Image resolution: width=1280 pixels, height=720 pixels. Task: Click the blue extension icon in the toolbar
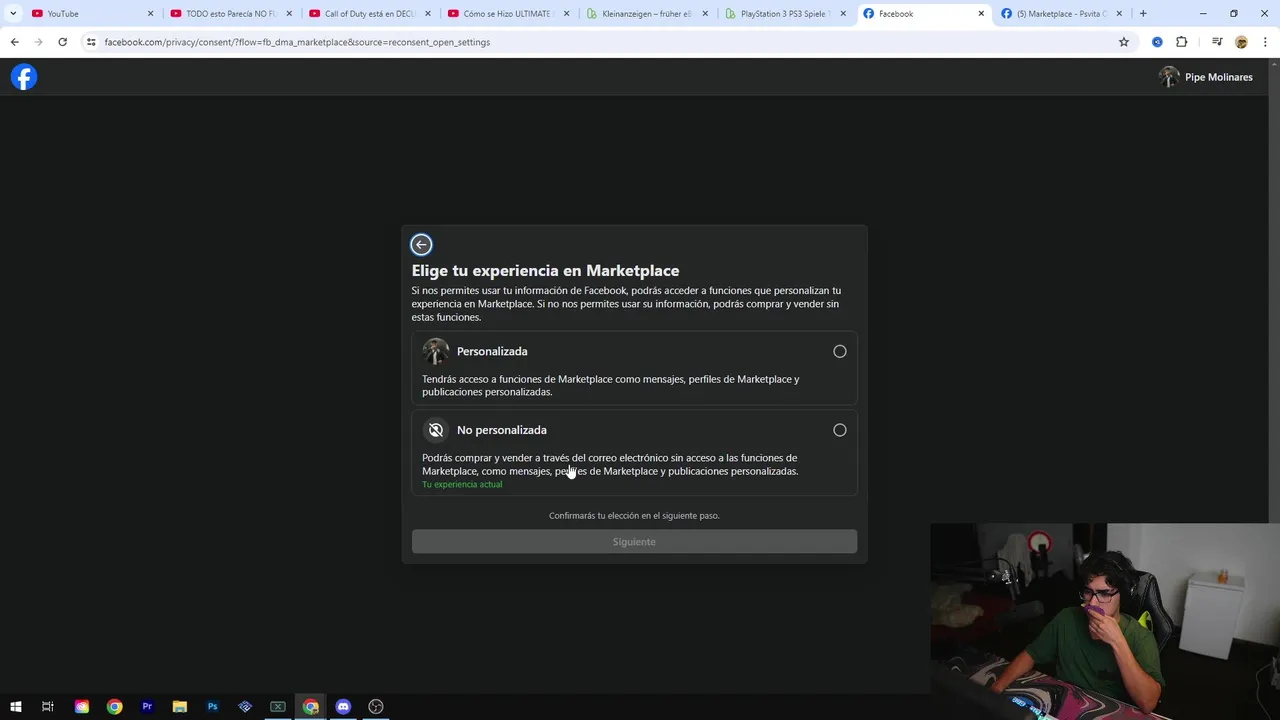pos(1157,42)
